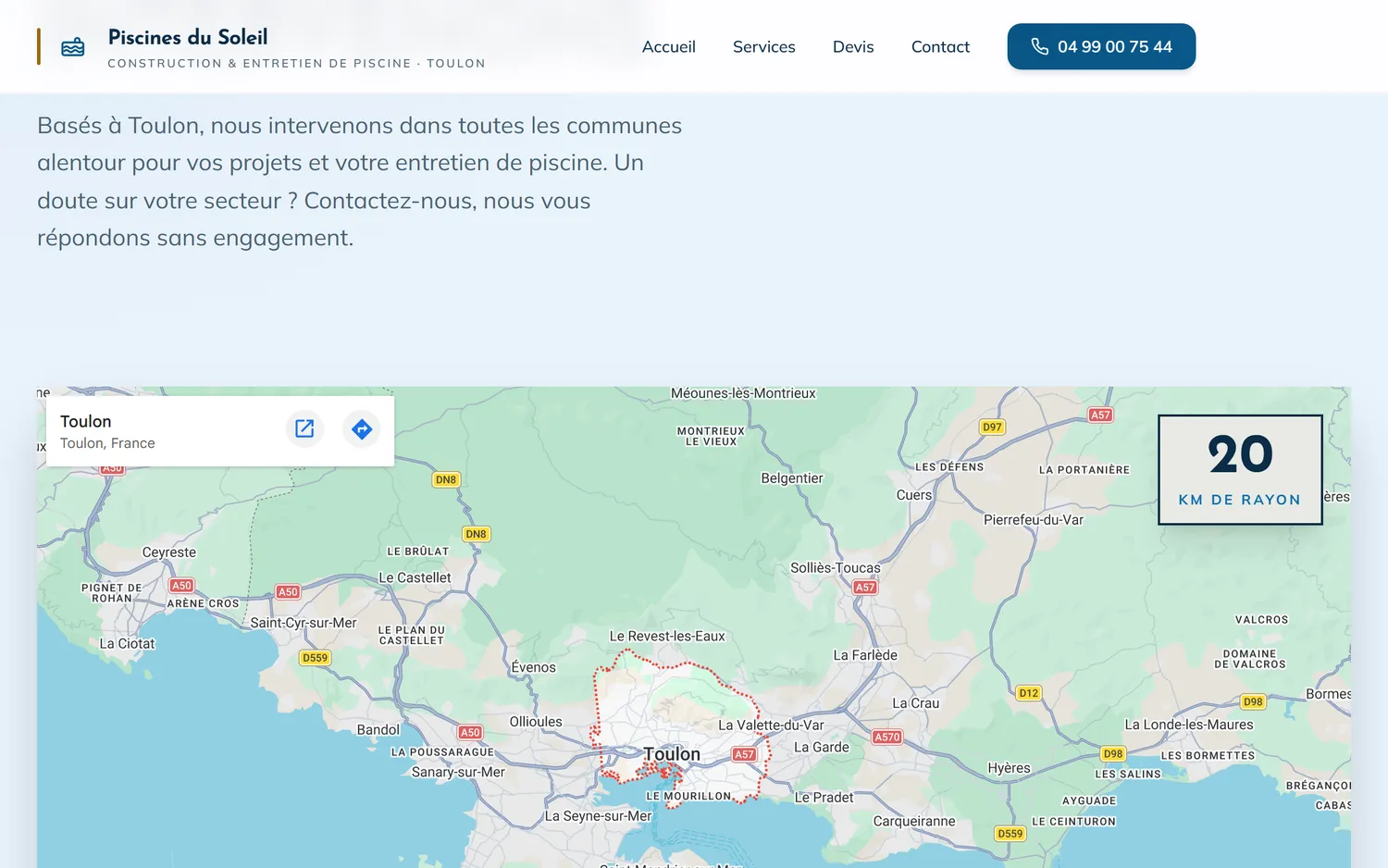Image resolution: width=1388 pixels, height=868 pixels.
Task: Click the 20 km de rayon badge
Action: (x=1240, y=470)
